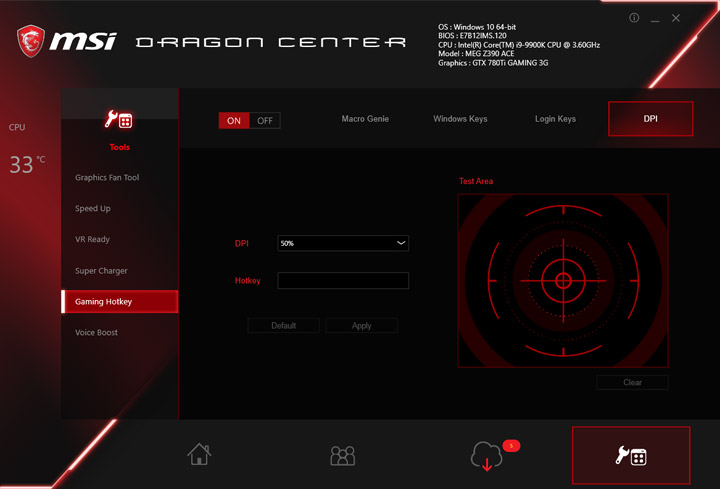The image size is (720, 489).
Task: Open Graphics Fan Tool in sidebar
Action: pos(107,177)
